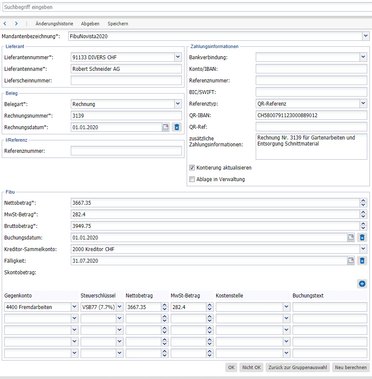Screen dimensions: 372x379
Task: Open Bankverbindung dropdown
Action: click(363, 57)
